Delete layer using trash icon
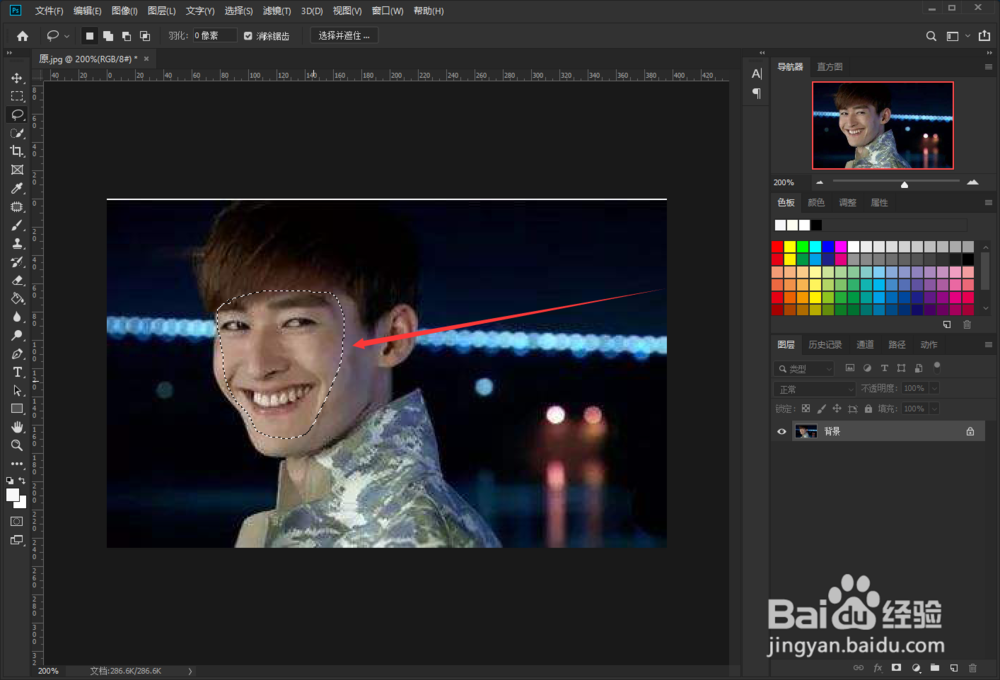The image size is (1000, 680). 973,668
